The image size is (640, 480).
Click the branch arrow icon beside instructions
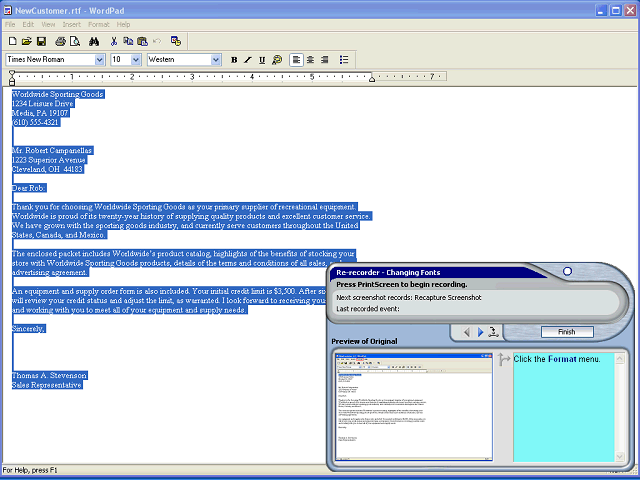tap(504, 359)
